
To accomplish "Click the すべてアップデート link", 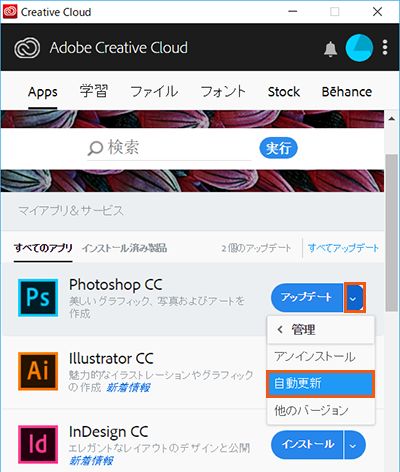I will coord(343,248).
